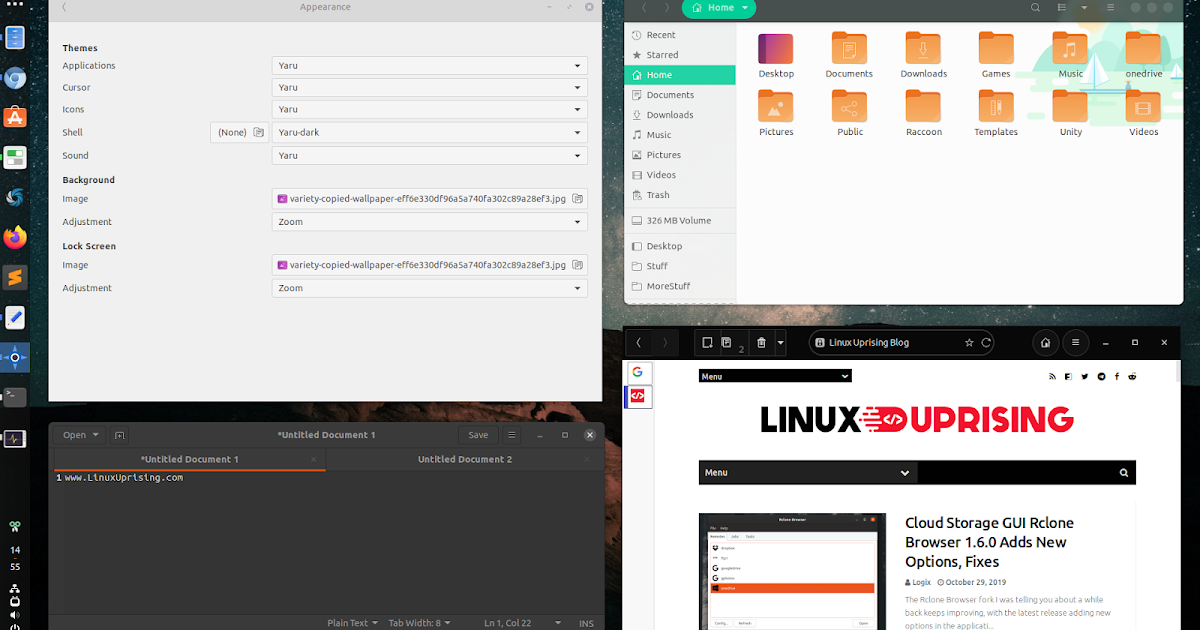Image resolution: width=1200 pixels, height=630 pixels.
Task: Open the Tab Width selector in gedit status bar
Action: click(x=419, y=622)
